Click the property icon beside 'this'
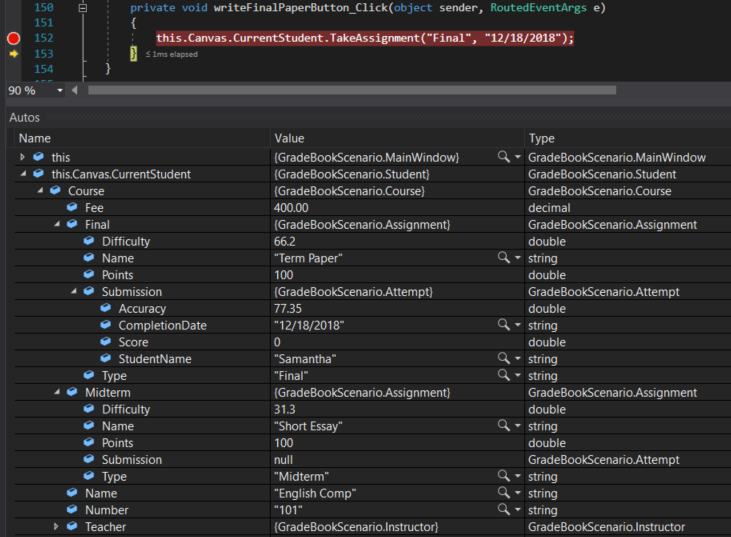The height and width of the screenshot is (537, 731). [39, 157]
